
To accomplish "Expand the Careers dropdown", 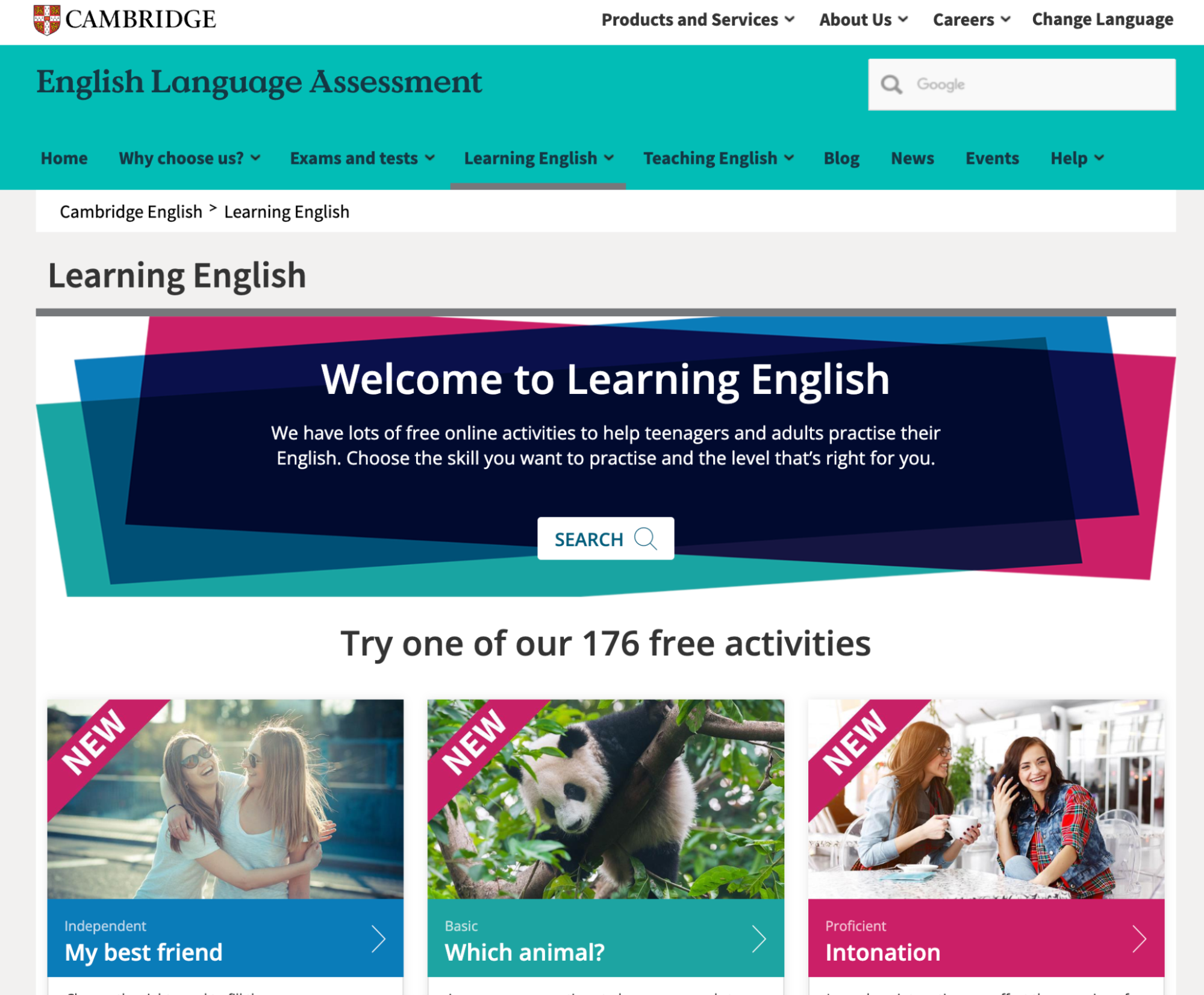I will [970, 20].
